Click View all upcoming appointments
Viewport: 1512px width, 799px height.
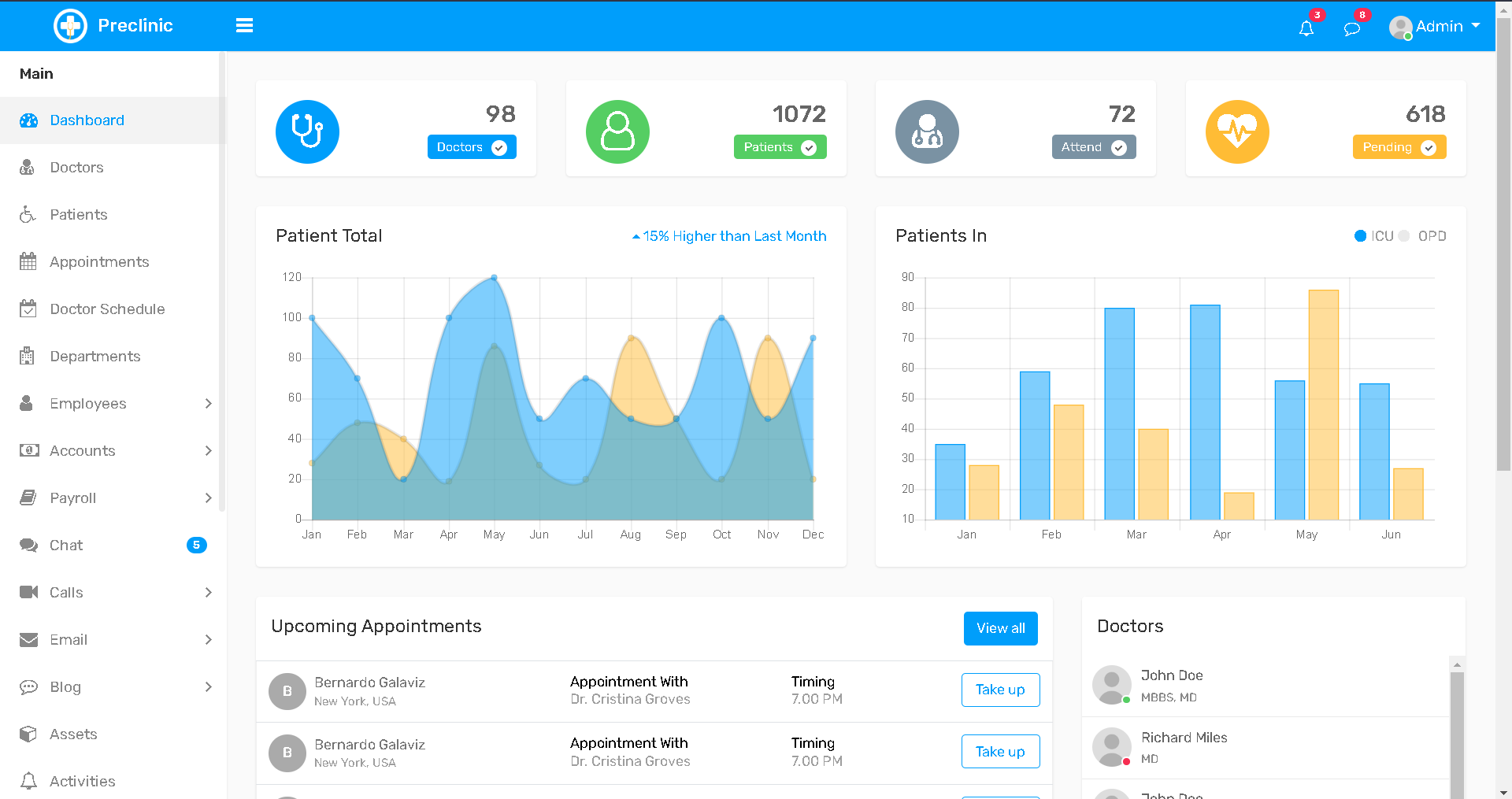1000,628
